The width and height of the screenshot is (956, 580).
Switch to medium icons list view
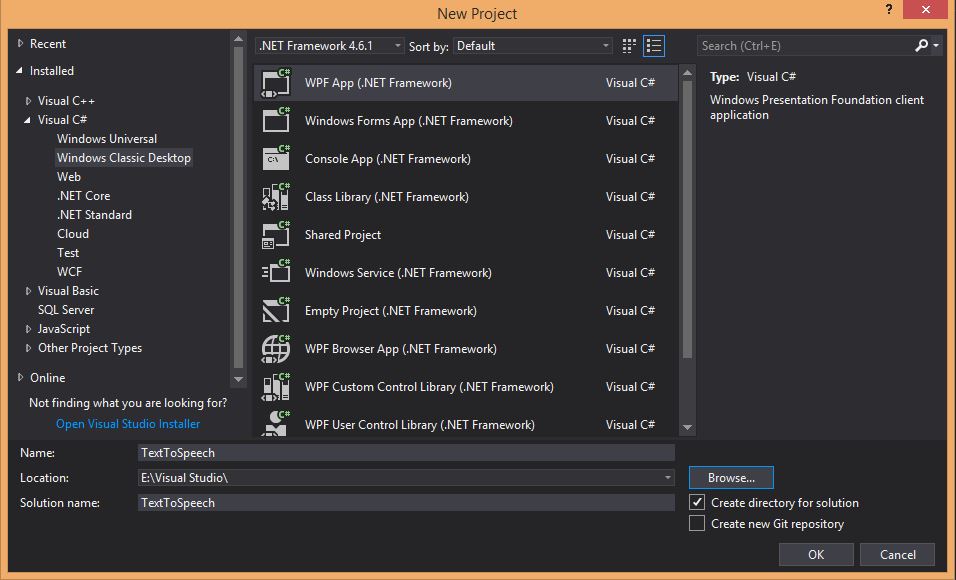(x=654, y=46)
